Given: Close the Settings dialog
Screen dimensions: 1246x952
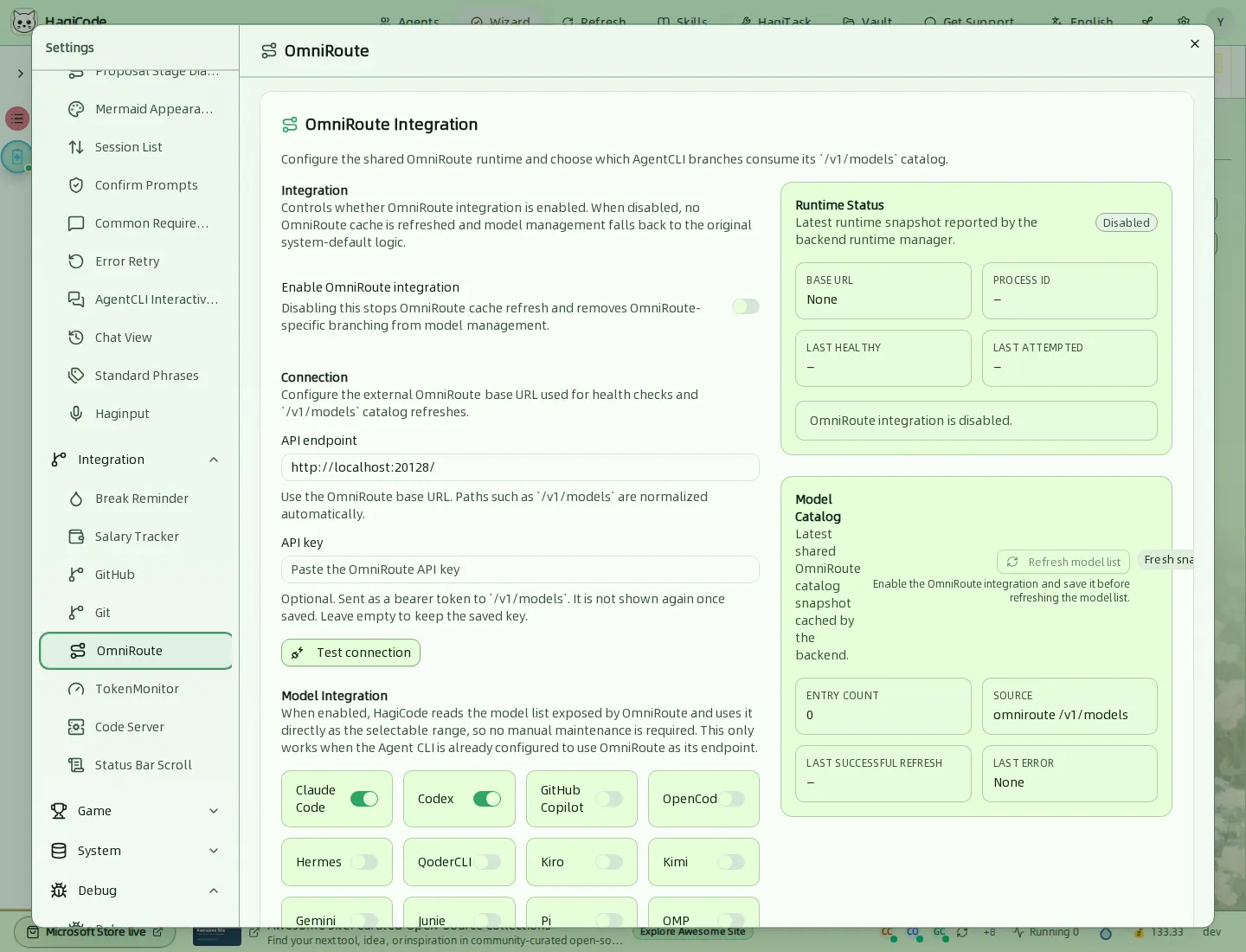Looking at the screenshot, I should click(x=1195, y=44).
